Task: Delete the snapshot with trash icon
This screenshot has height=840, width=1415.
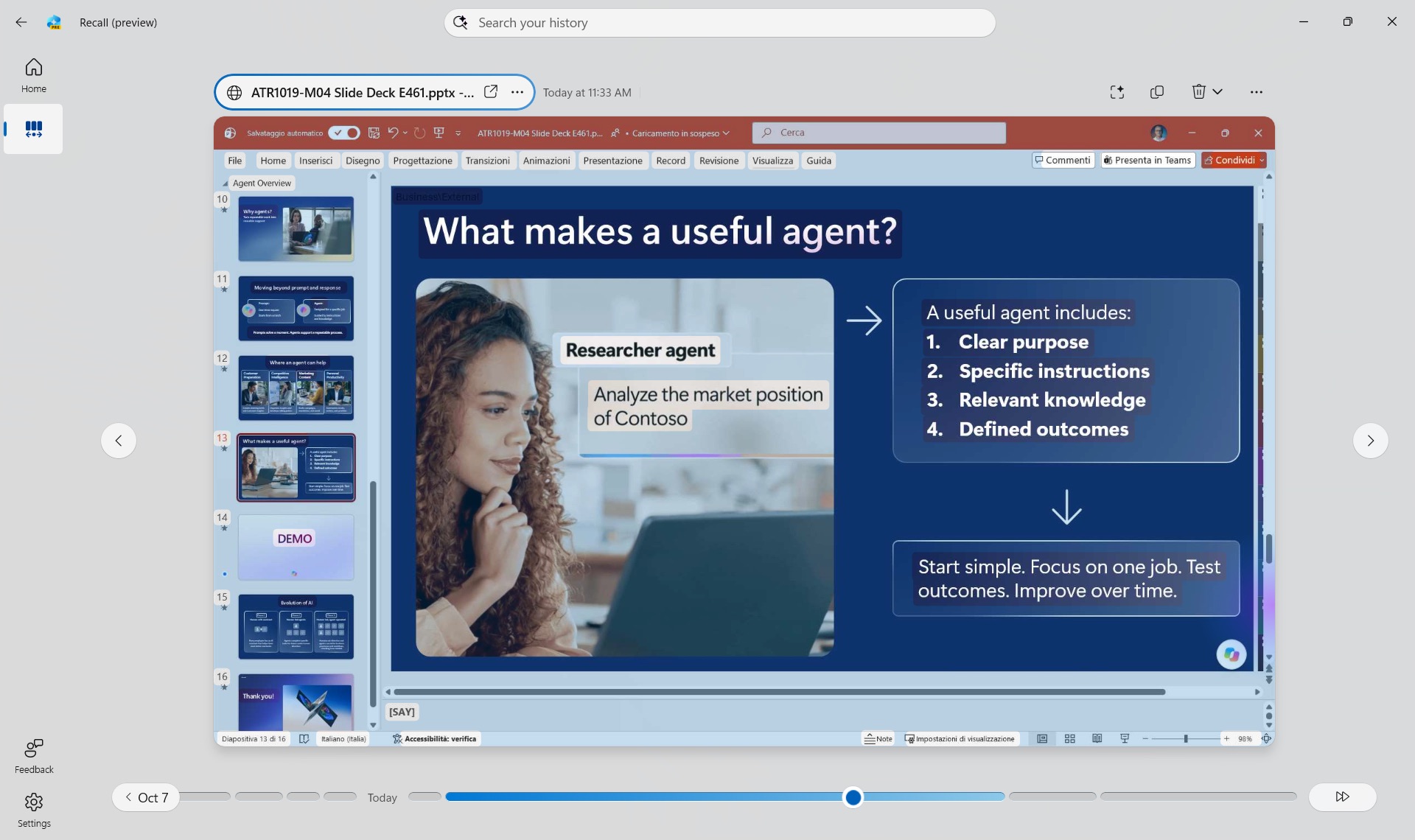Action: [x=1199, y=92]
